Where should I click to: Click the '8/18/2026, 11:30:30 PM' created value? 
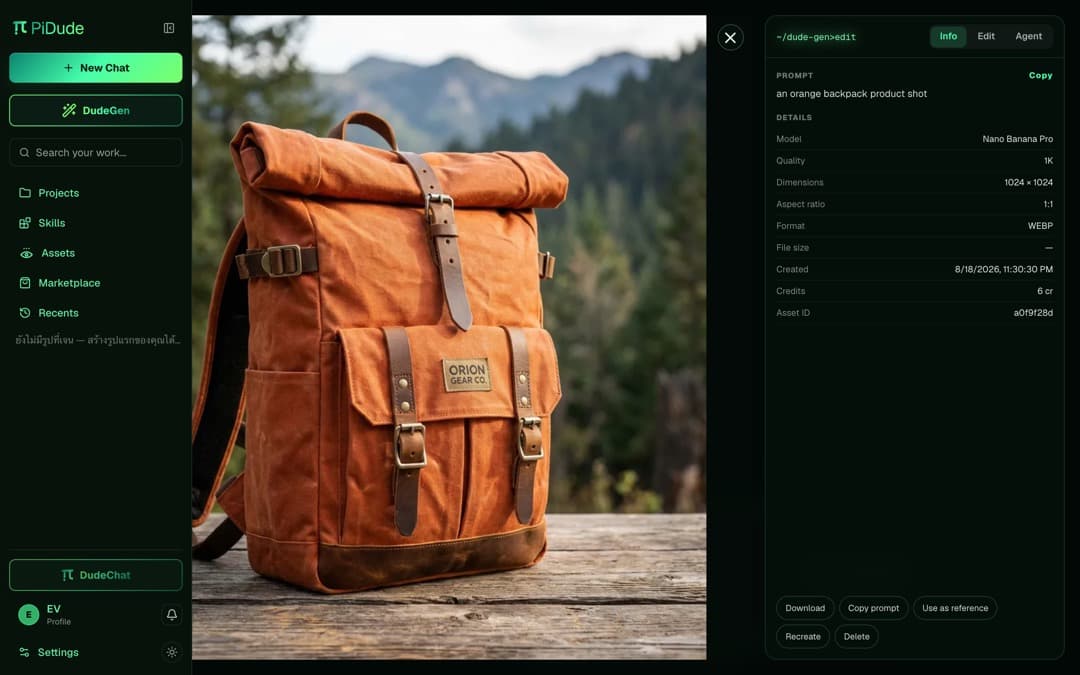coord(1004,269)
